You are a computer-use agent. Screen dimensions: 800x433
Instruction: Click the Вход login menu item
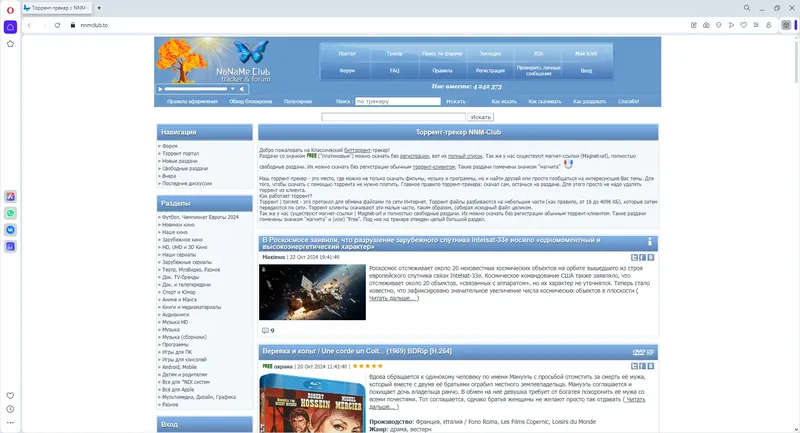click(586, 71)
